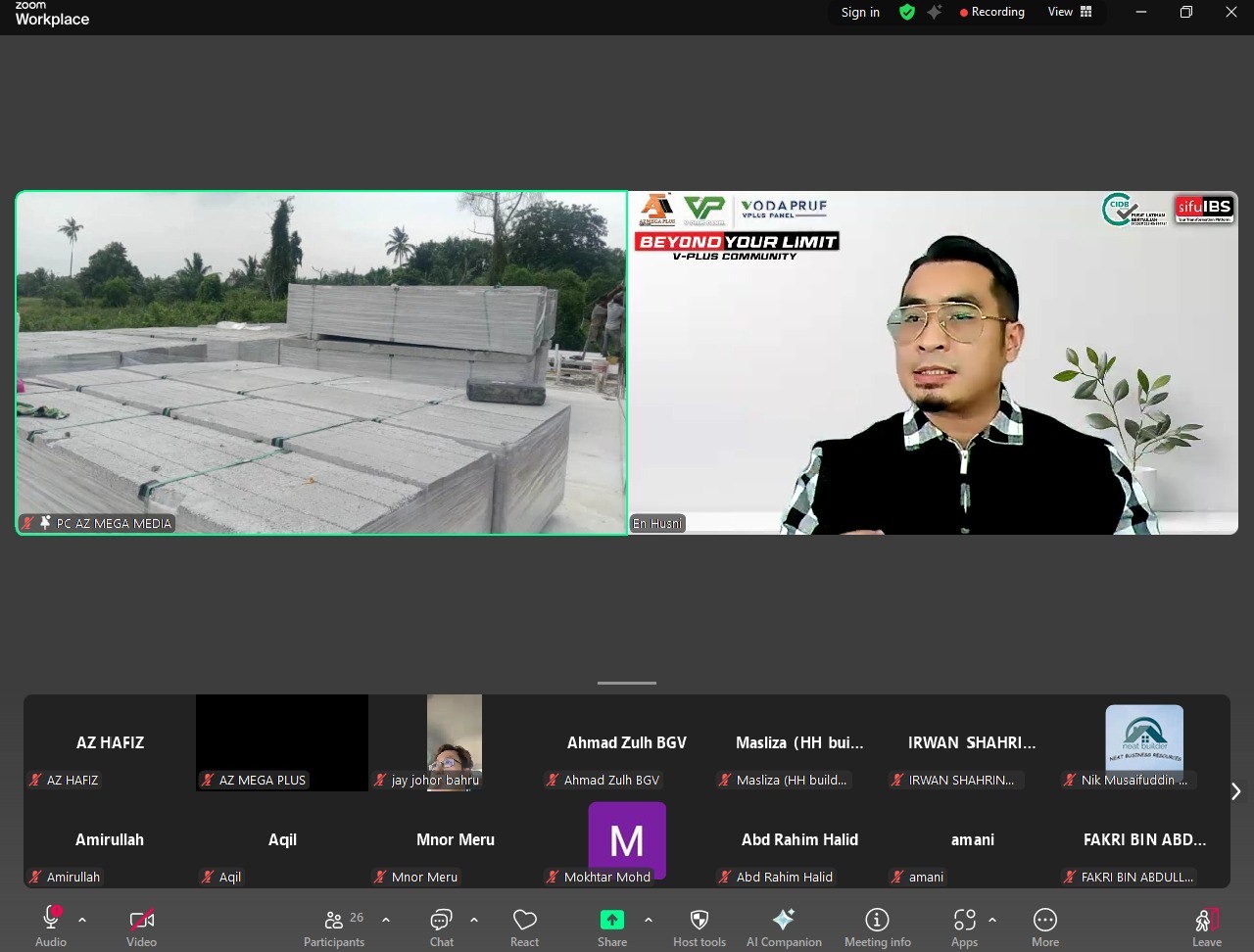This screenshot has height=952, width=1254.
Task: Select Ahmad Zulh BGV participant tile
Action: (x=627, y=742)
